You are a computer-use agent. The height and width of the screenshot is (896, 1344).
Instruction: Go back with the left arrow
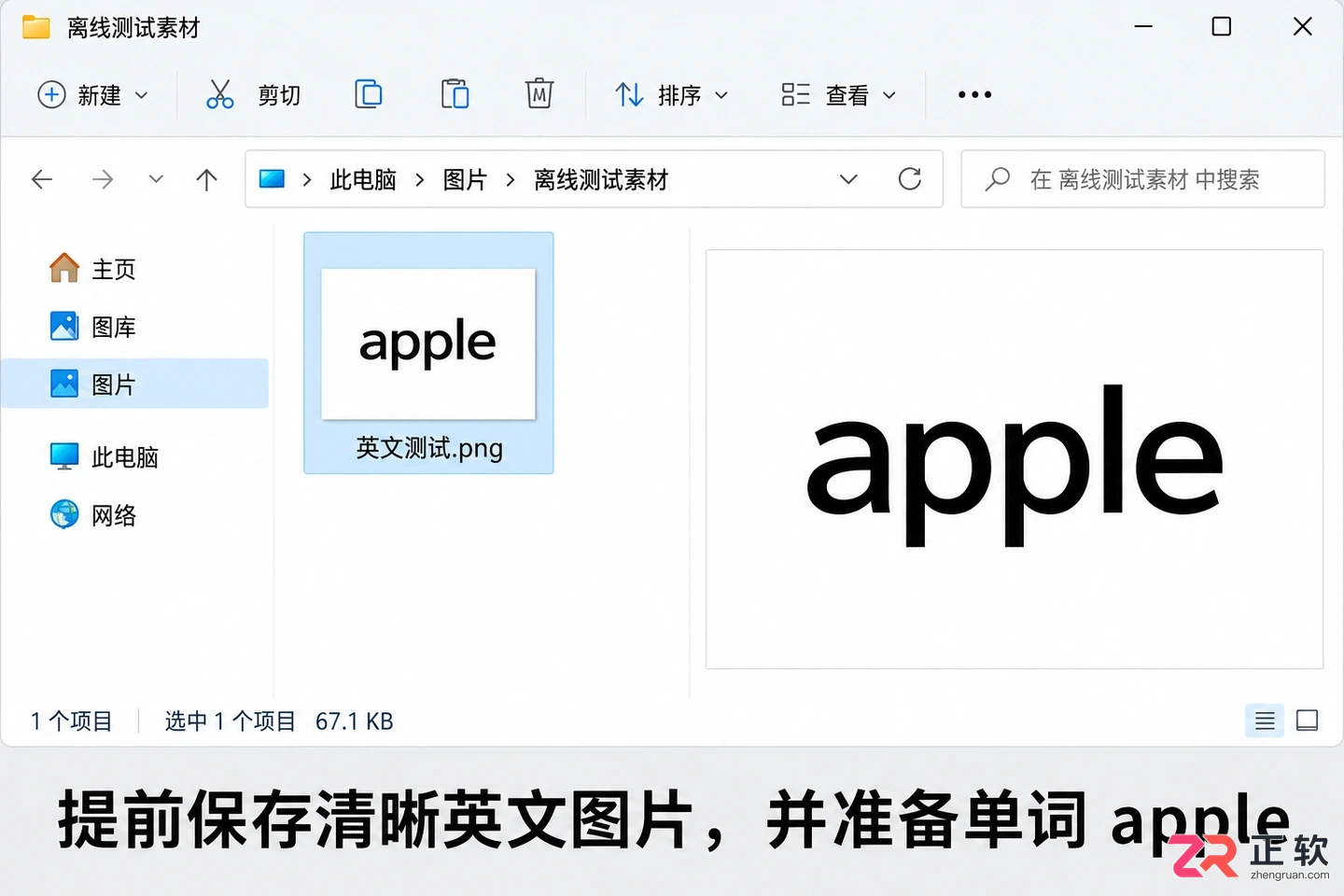(x=42, y=179)
